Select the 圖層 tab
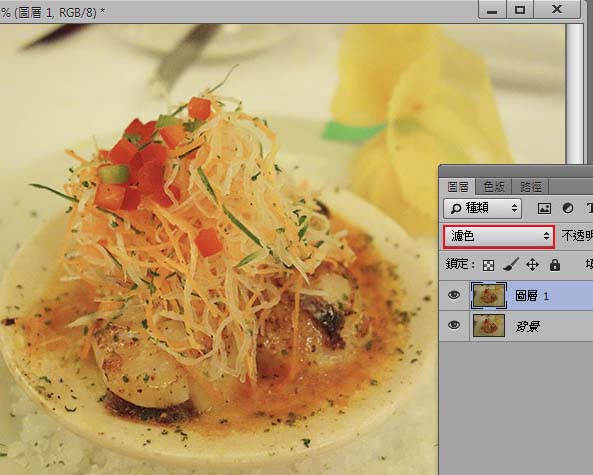593x475 pixels. click(458, 186)
